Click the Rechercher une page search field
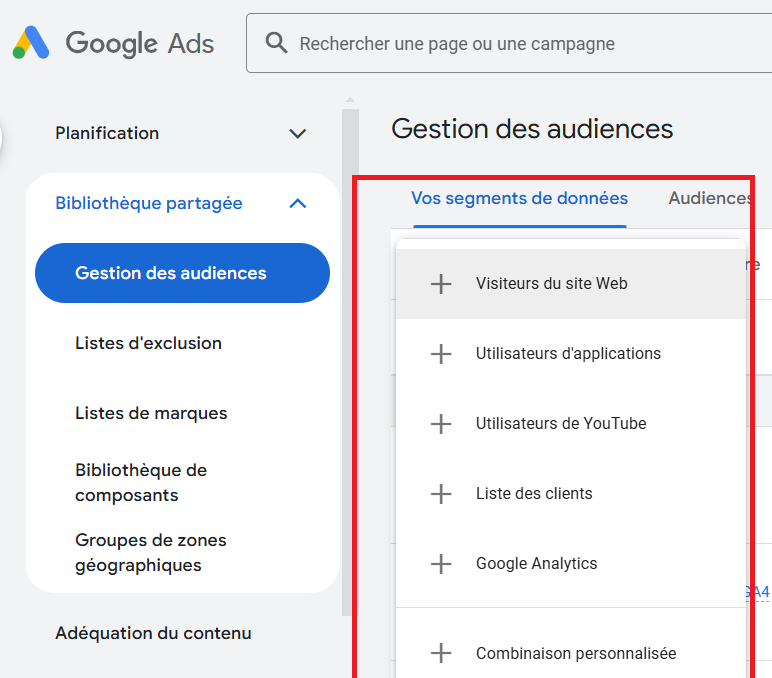Image resolution: width=772 pixels, height=678 pixels. [509, 43]
